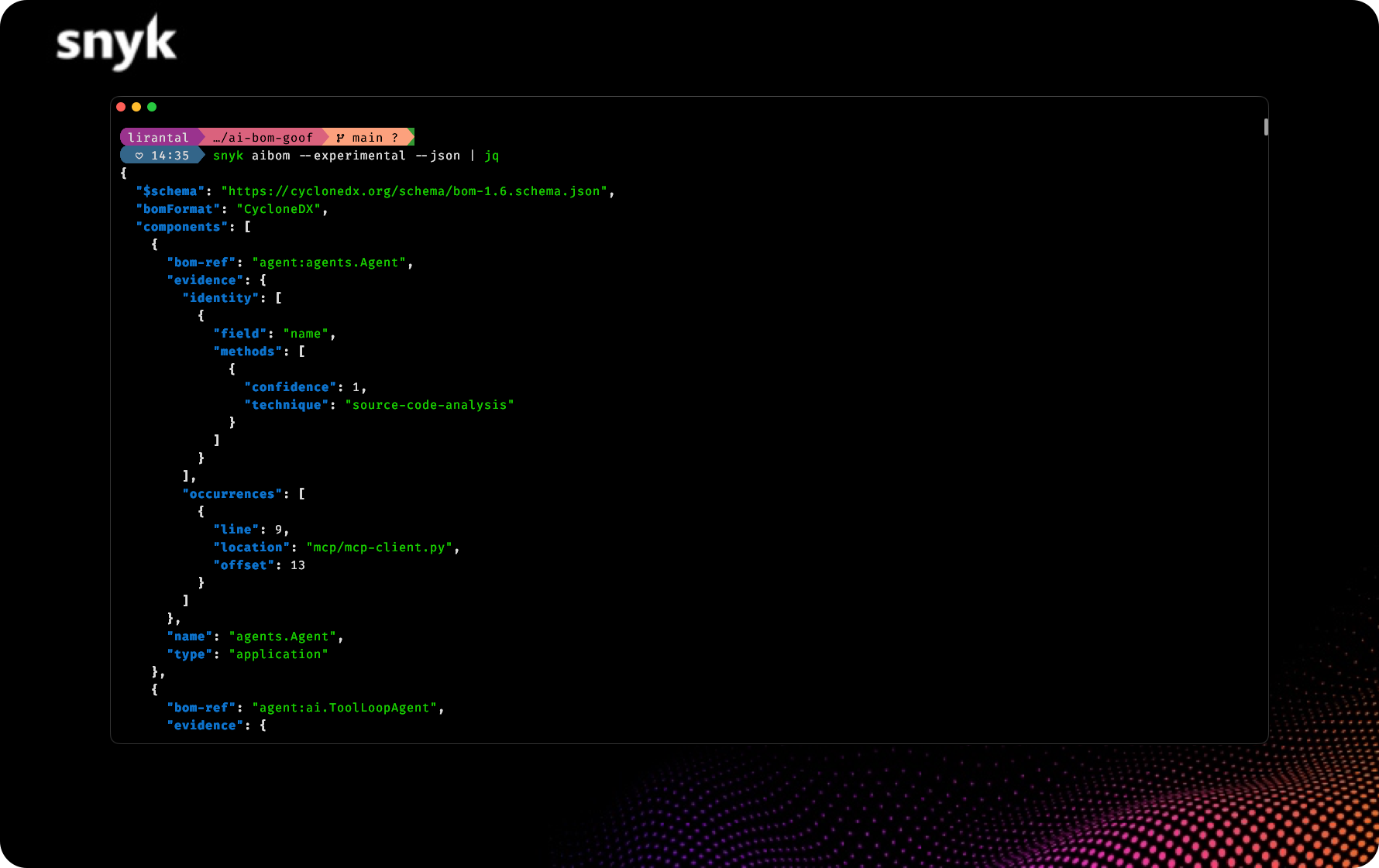The image size is (1379, 868).
Task: Toggle the red close traffic light
Action: coord(121,107)
